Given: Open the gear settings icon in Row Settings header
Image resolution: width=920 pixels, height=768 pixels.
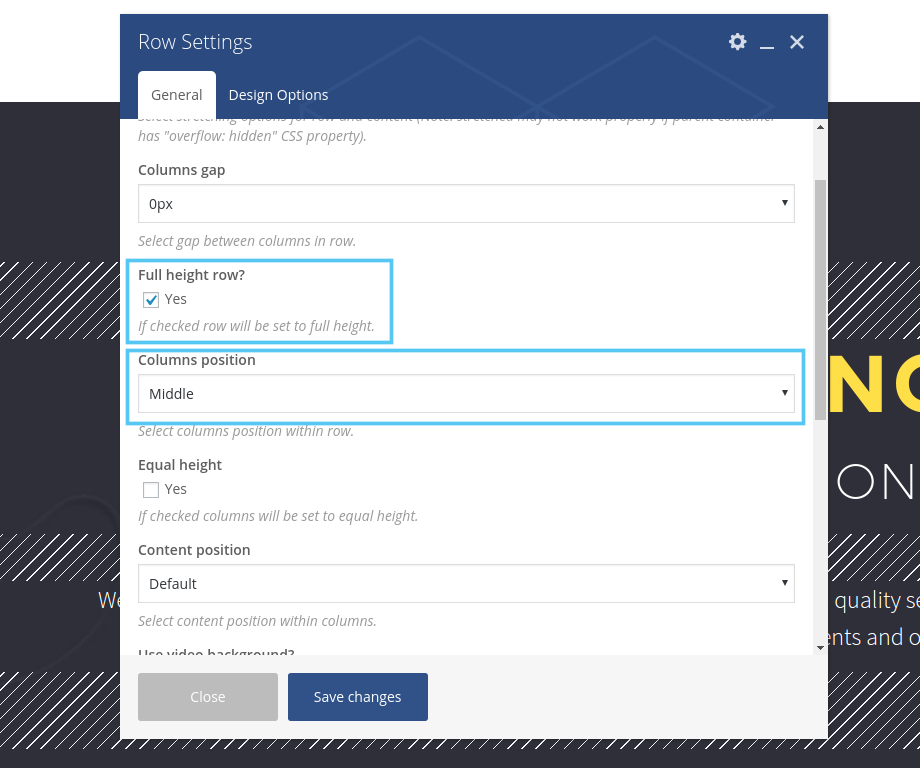Looking at the screenshot, I should [737, 42].
